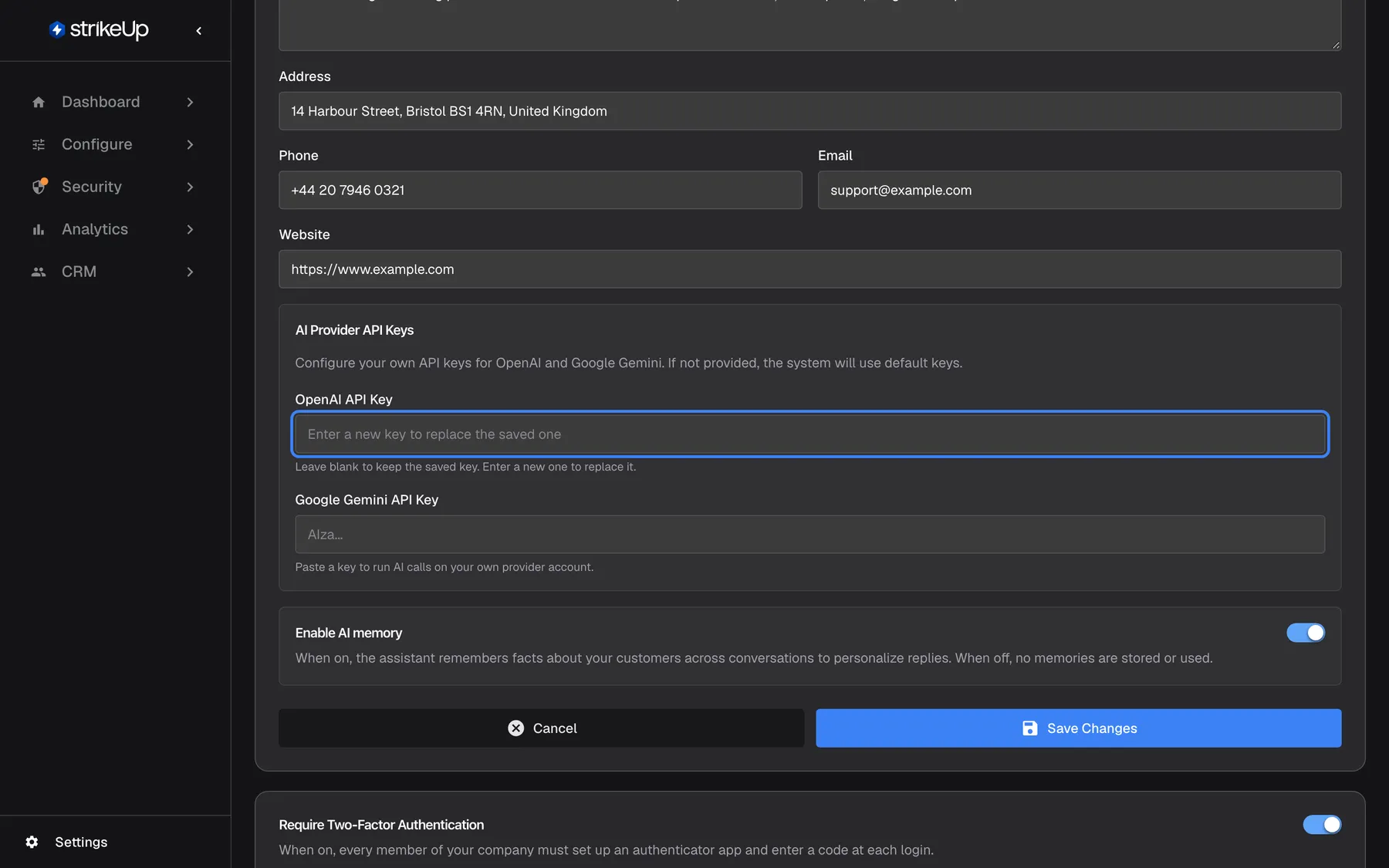The image size is (1389, 868).
Task: Click the Save Changes button label
Action: tap(1092, 728)
